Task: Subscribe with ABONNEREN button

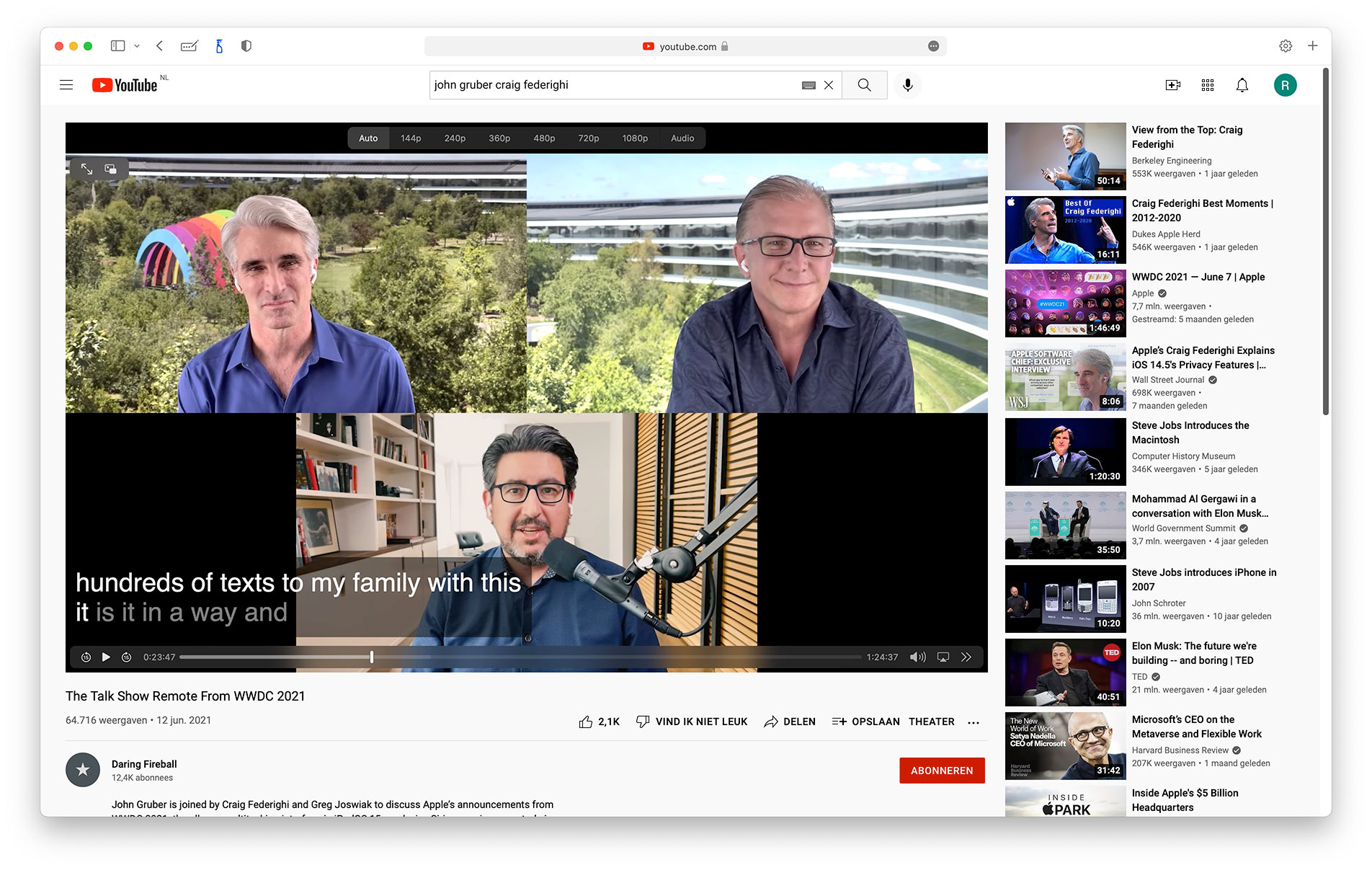Action: pos(942,771)
